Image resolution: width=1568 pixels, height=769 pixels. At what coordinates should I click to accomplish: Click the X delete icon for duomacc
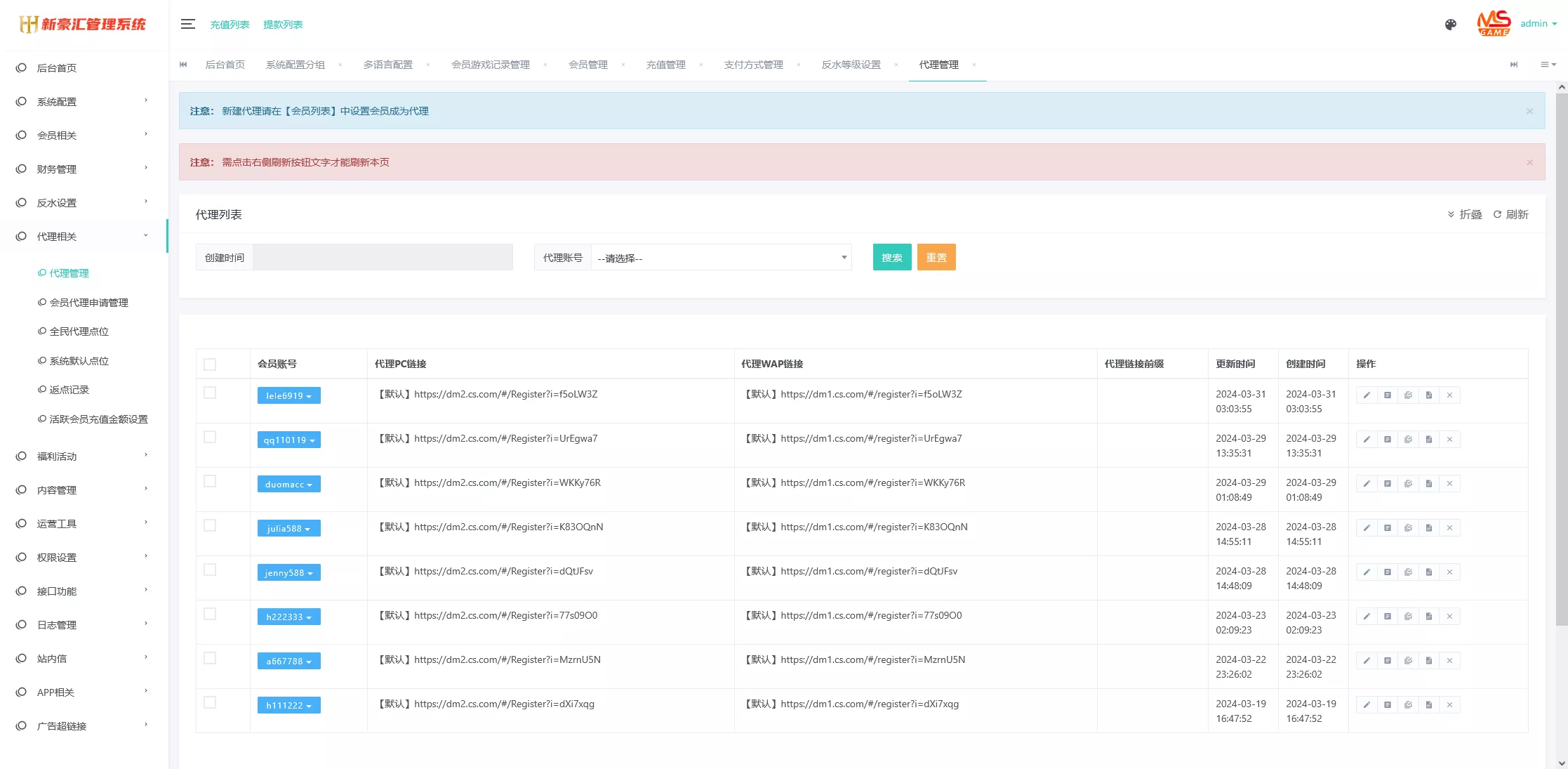[1449, 484]
